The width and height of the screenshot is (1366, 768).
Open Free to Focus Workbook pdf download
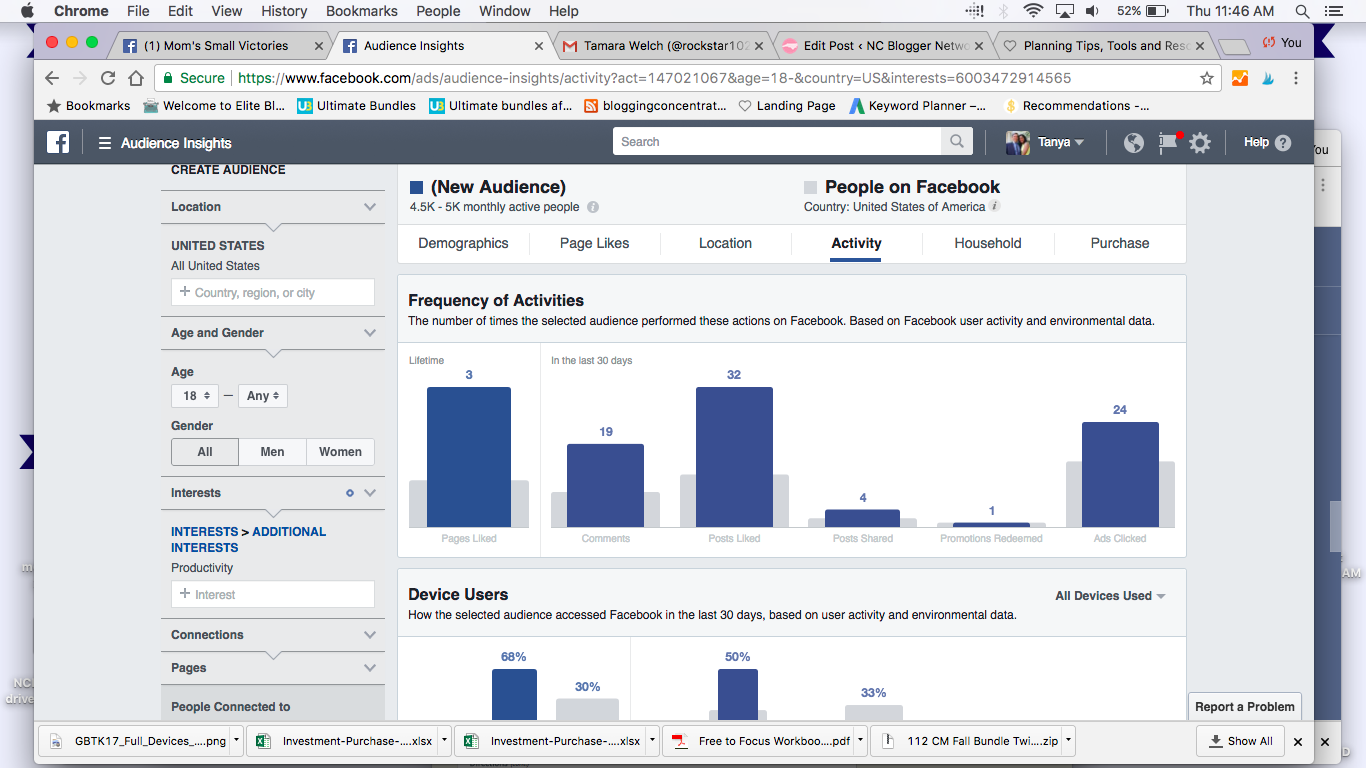(x=765, y=742)
